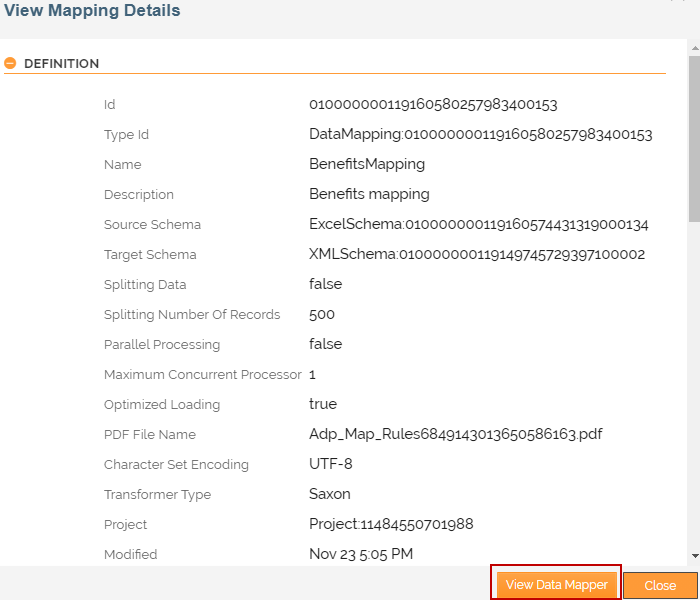This screenshot has width=700, height=600.
Task: Click the Project:11484550701988 value
Action: pyautogui.click(x=391, y=524)
